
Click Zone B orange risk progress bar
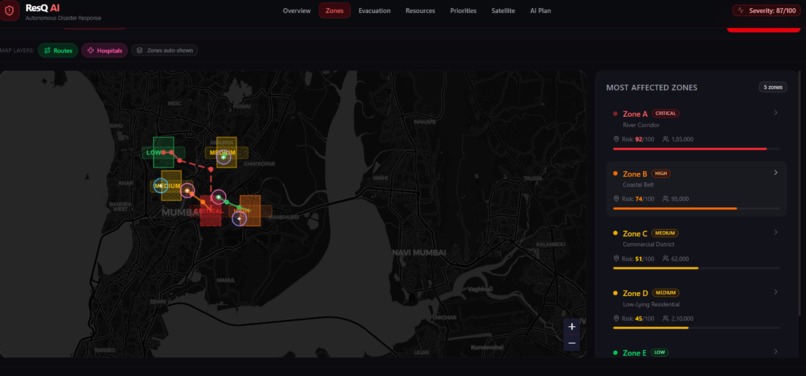click(696, 208)
